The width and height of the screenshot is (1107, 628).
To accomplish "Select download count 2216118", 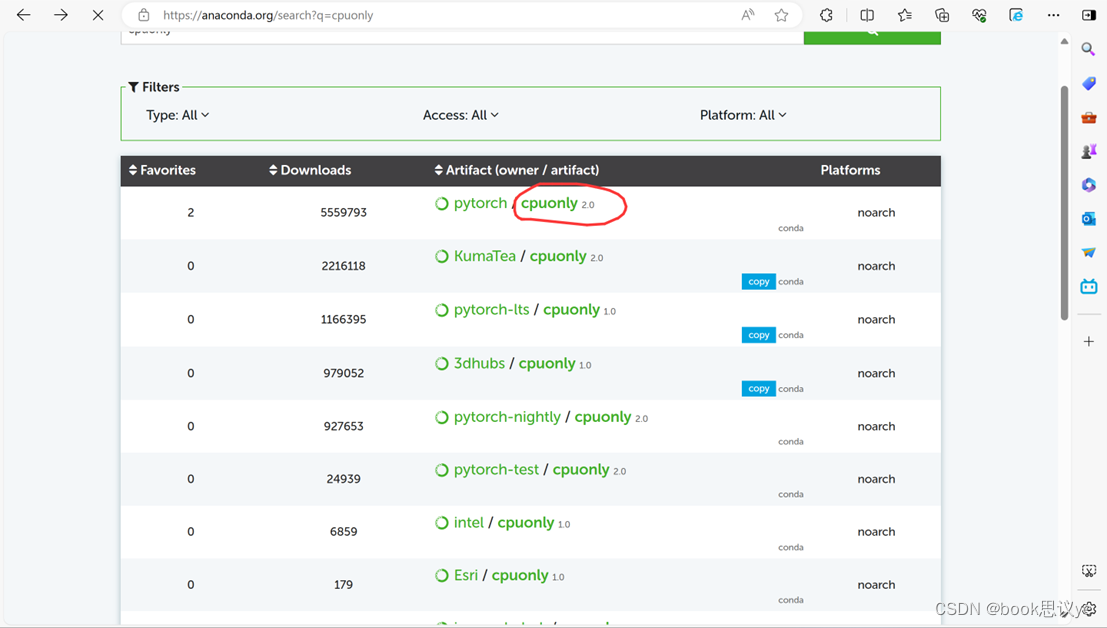I will tap(343, 266).
